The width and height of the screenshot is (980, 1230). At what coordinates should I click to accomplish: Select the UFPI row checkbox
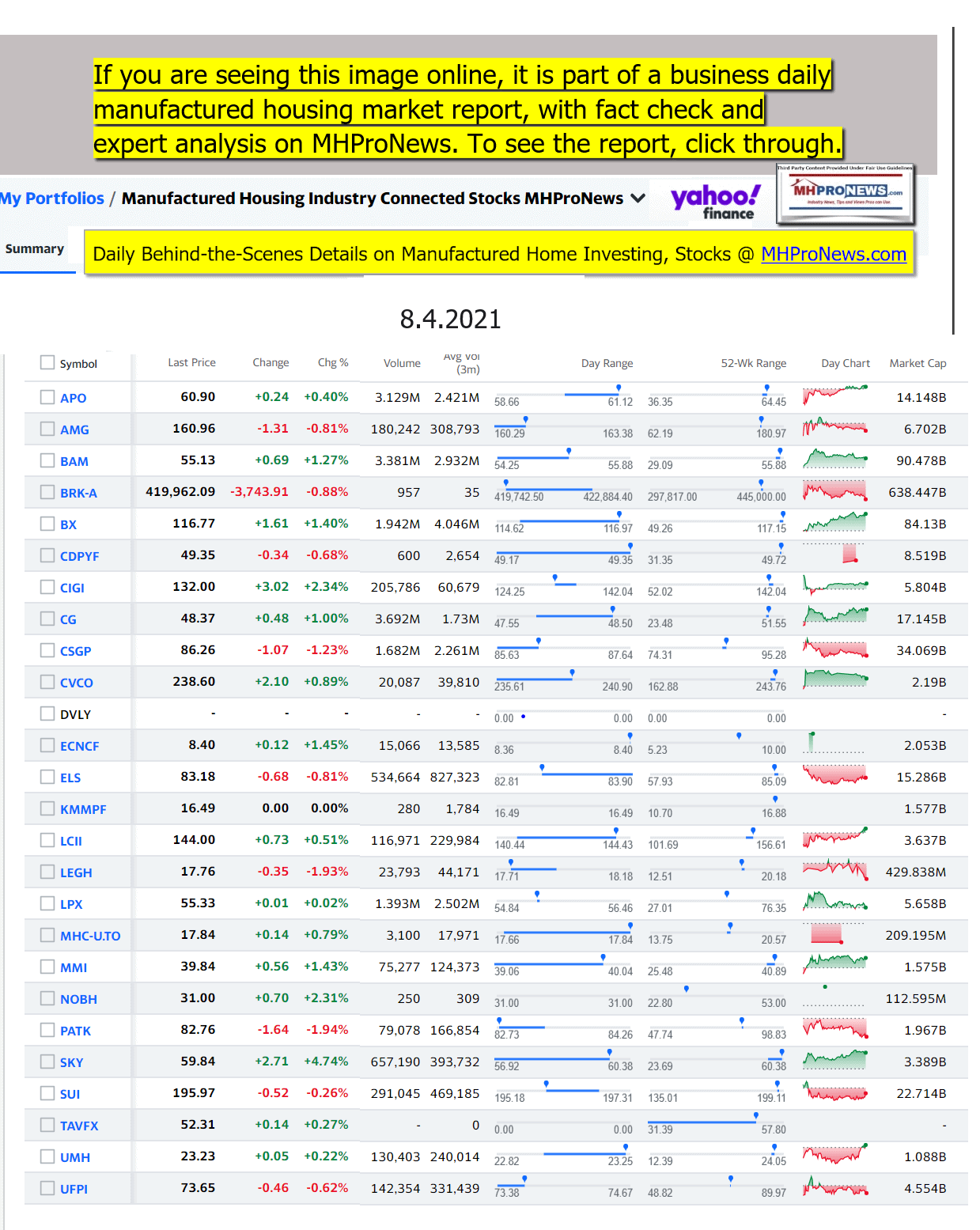[47, 1188]
